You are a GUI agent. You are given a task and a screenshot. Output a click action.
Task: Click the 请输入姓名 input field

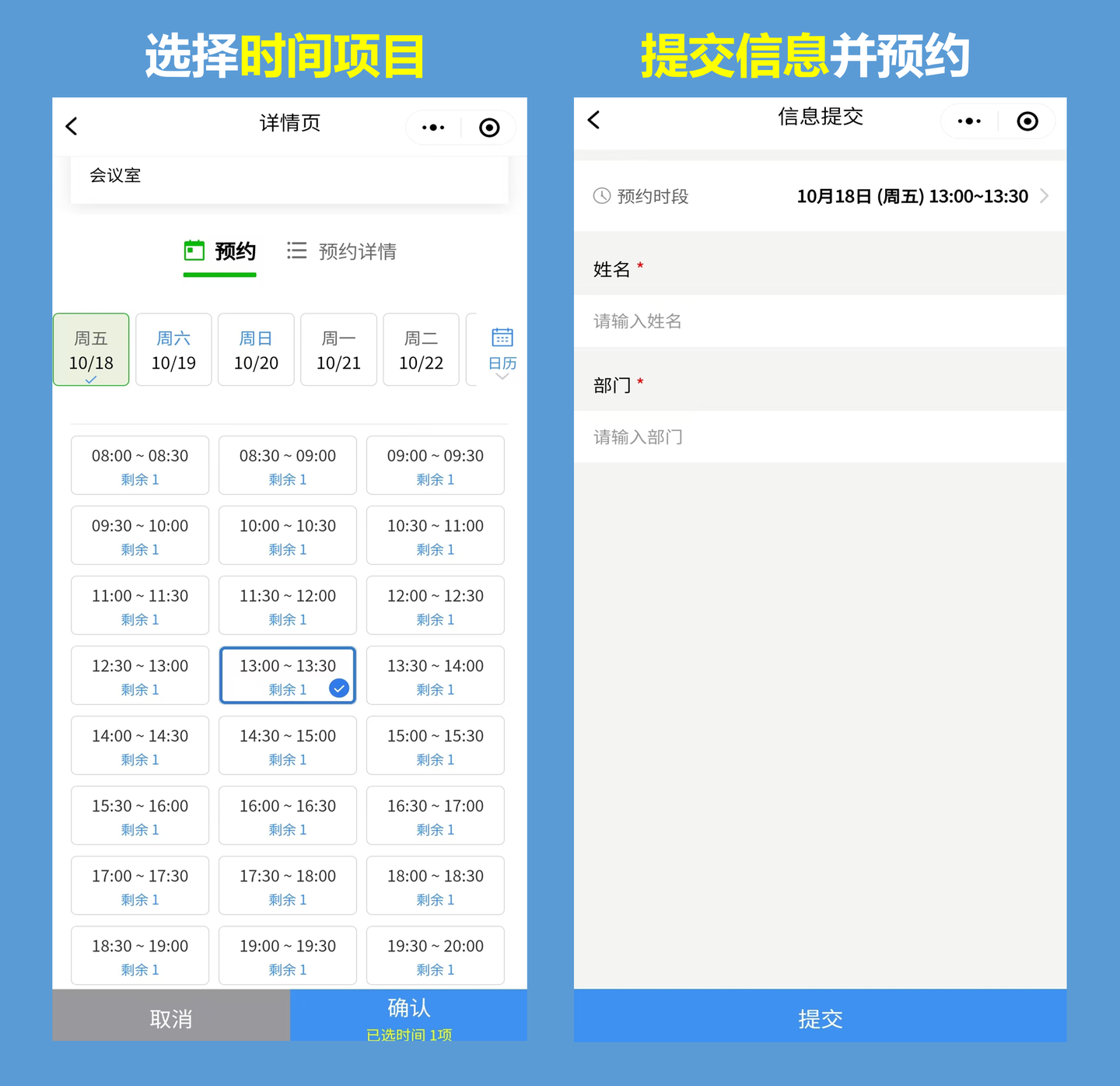820,321
